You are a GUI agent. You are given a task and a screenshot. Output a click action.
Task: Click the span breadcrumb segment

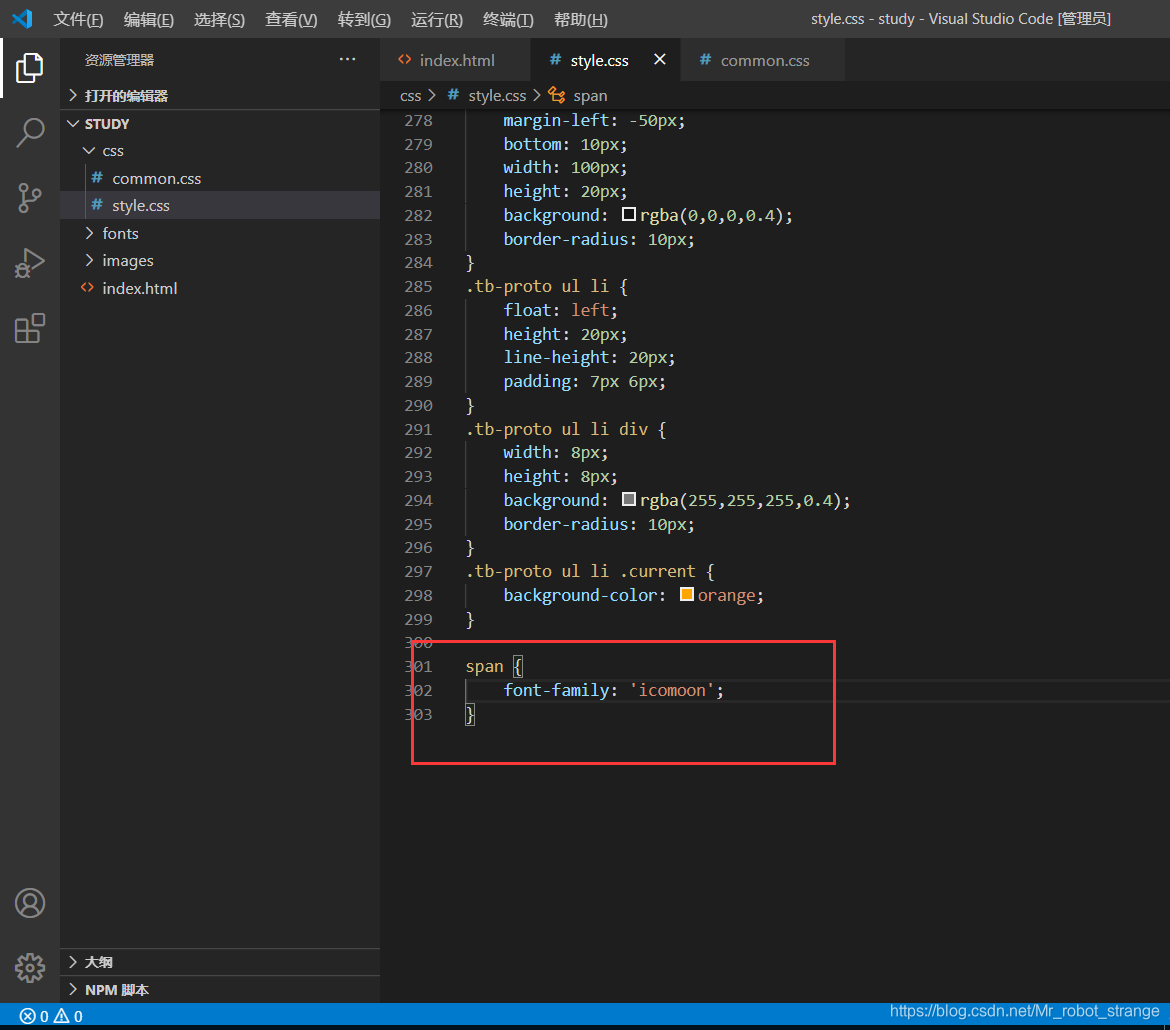coord(590,96)
